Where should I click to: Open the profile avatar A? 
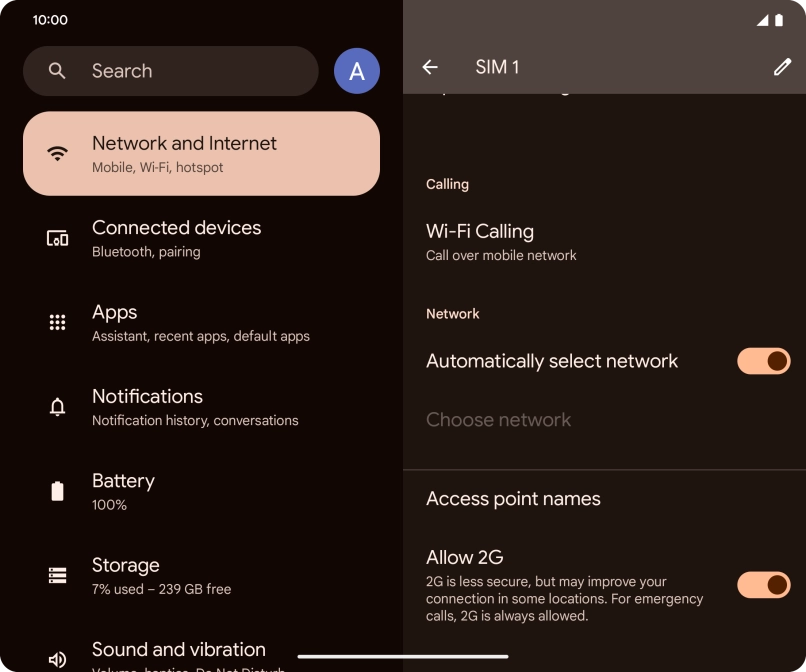coord(357,71)
